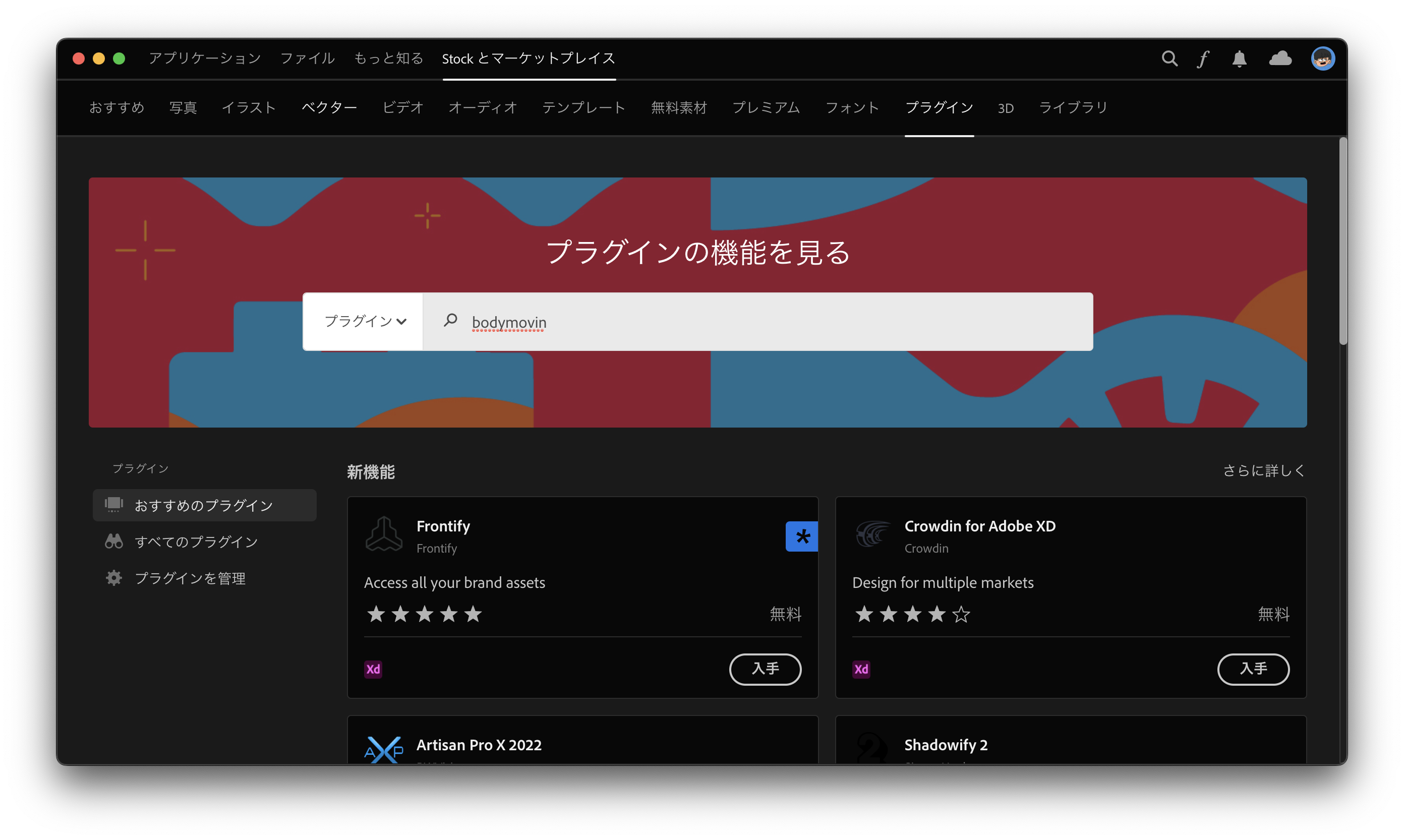Image resolution: width=1404 pixels, height=840 pixels.
Task: Click the Design for multiple markets text
Action: tap(943, 582)
